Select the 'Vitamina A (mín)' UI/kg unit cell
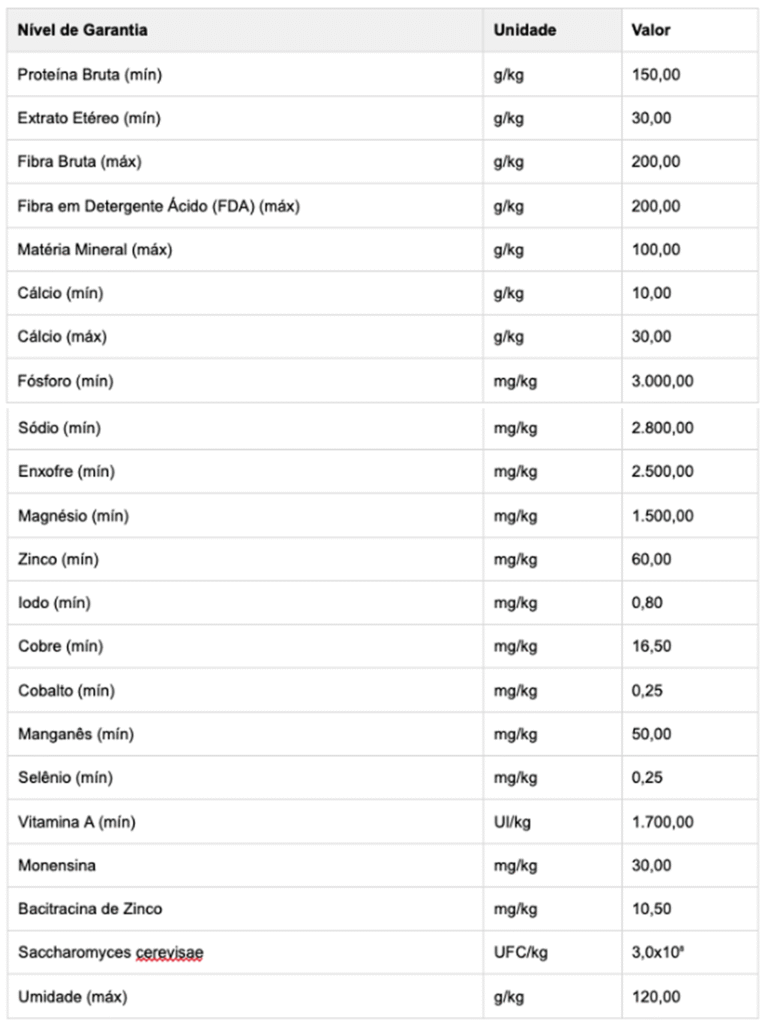Screen dimensions: 766x1024 point(512,822)
